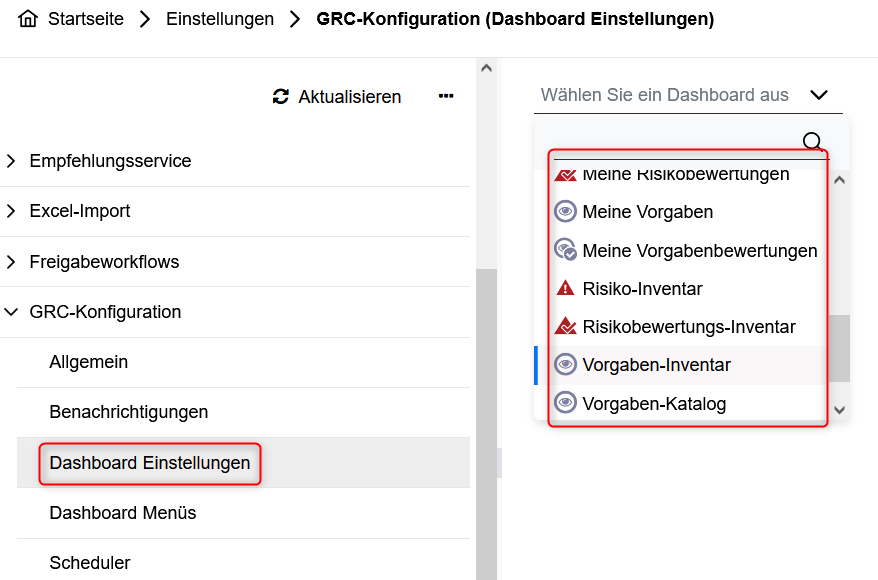Open the three-dot more options menu
878x580 pixels.
[x=446, y=96]
